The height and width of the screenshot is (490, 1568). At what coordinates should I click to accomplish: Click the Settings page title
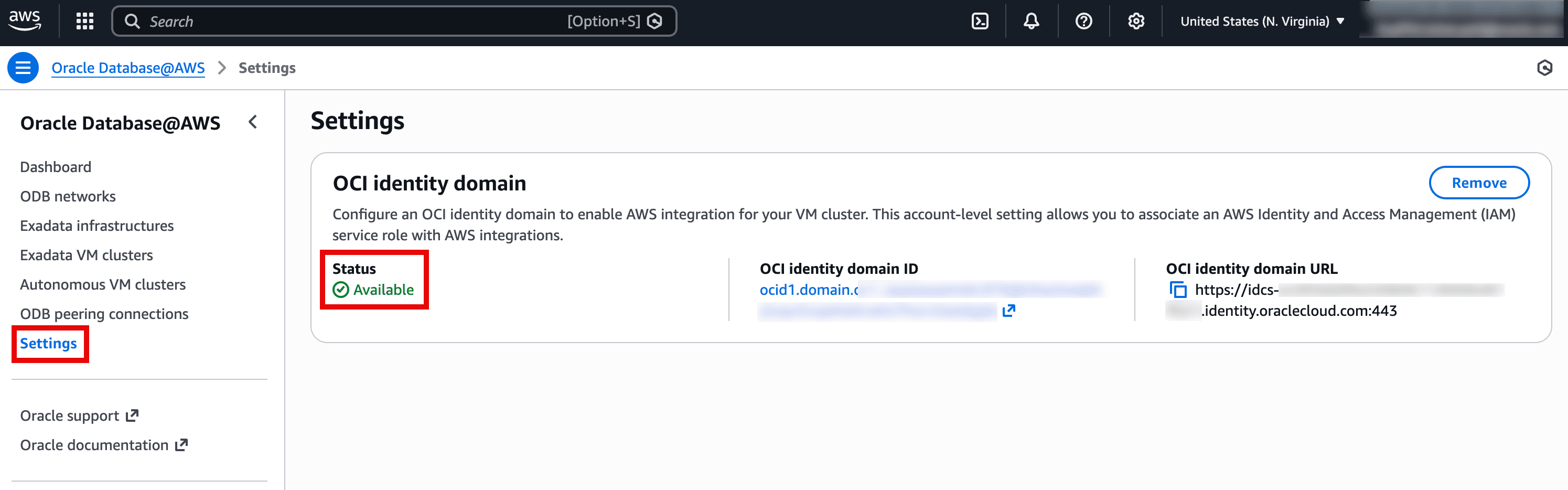coord(357,121)
